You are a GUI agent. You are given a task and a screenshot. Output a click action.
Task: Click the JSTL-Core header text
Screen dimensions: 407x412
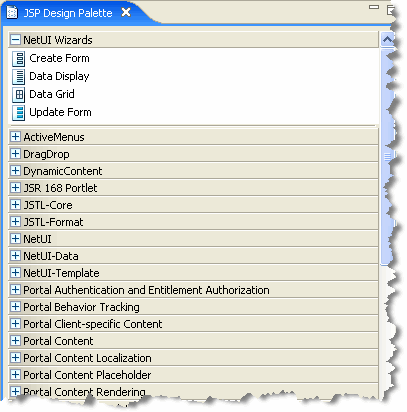coord(48,205)
